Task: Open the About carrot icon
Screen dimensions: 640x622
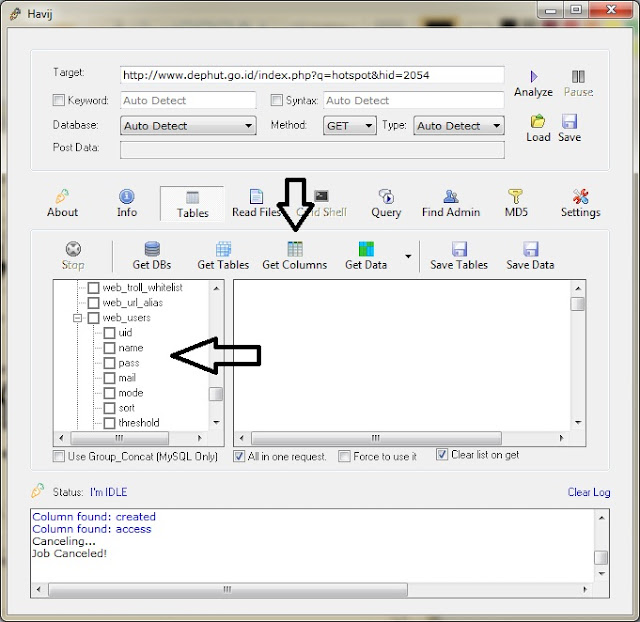Action: [x=62, y=196]
